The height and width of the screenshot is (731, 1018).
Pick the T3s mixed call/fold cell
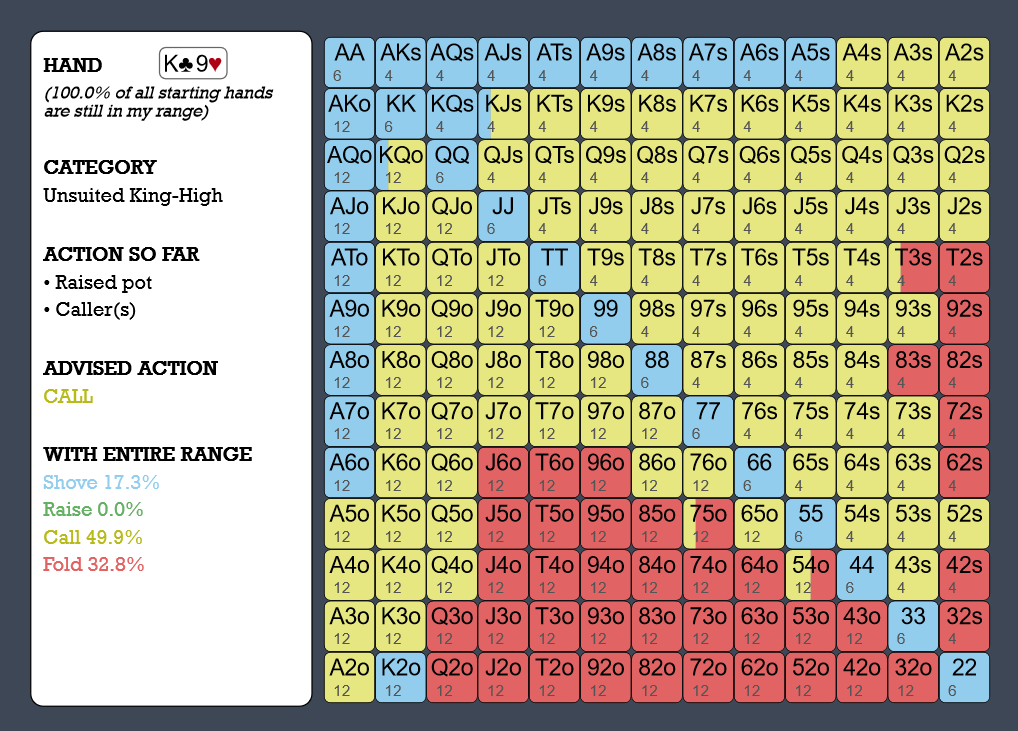click(x=913, y=267)
